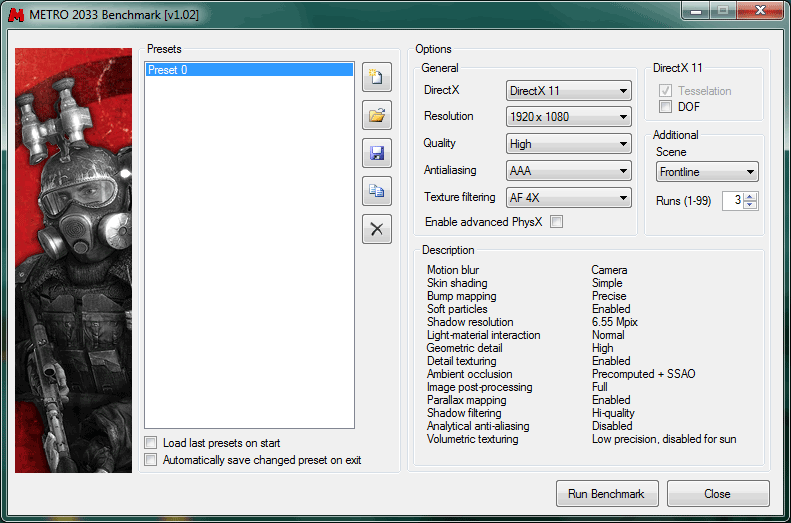Open a preset file with folder icon
Screen dimensions: 791x523
pos(376,115)
